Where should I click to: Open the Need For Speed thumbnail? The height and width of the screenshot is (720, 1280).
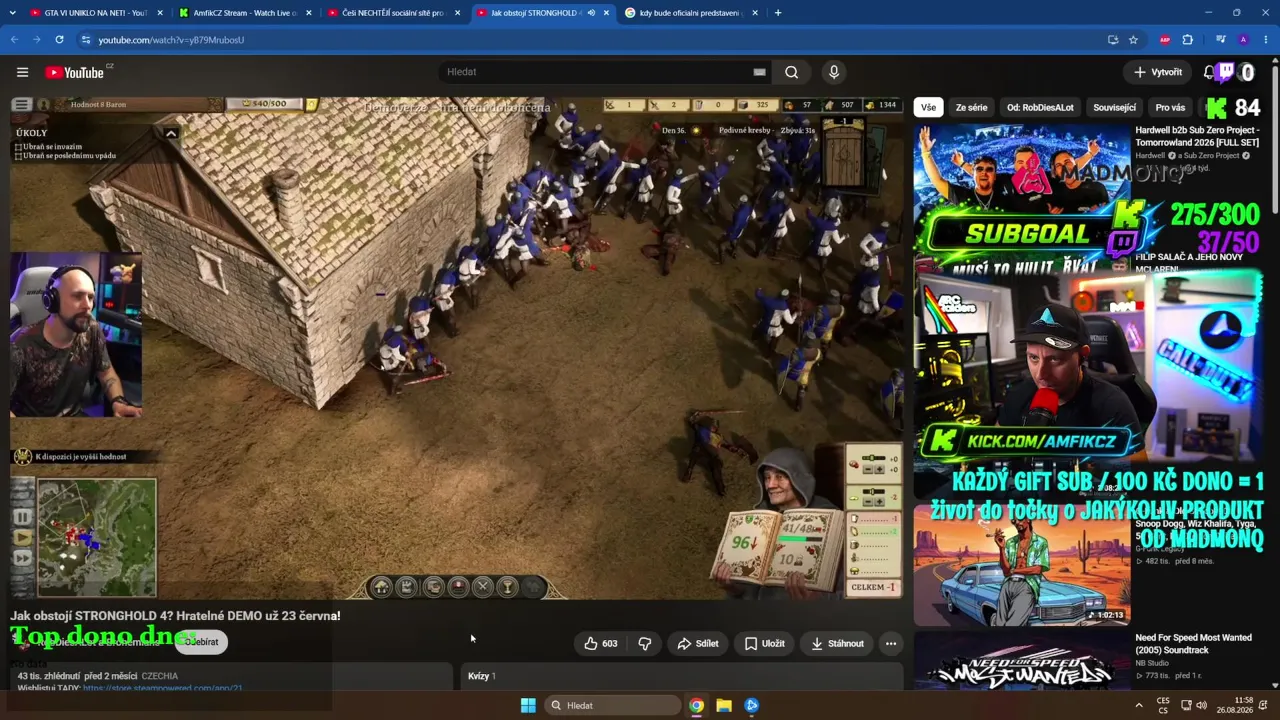point(1021,660)
